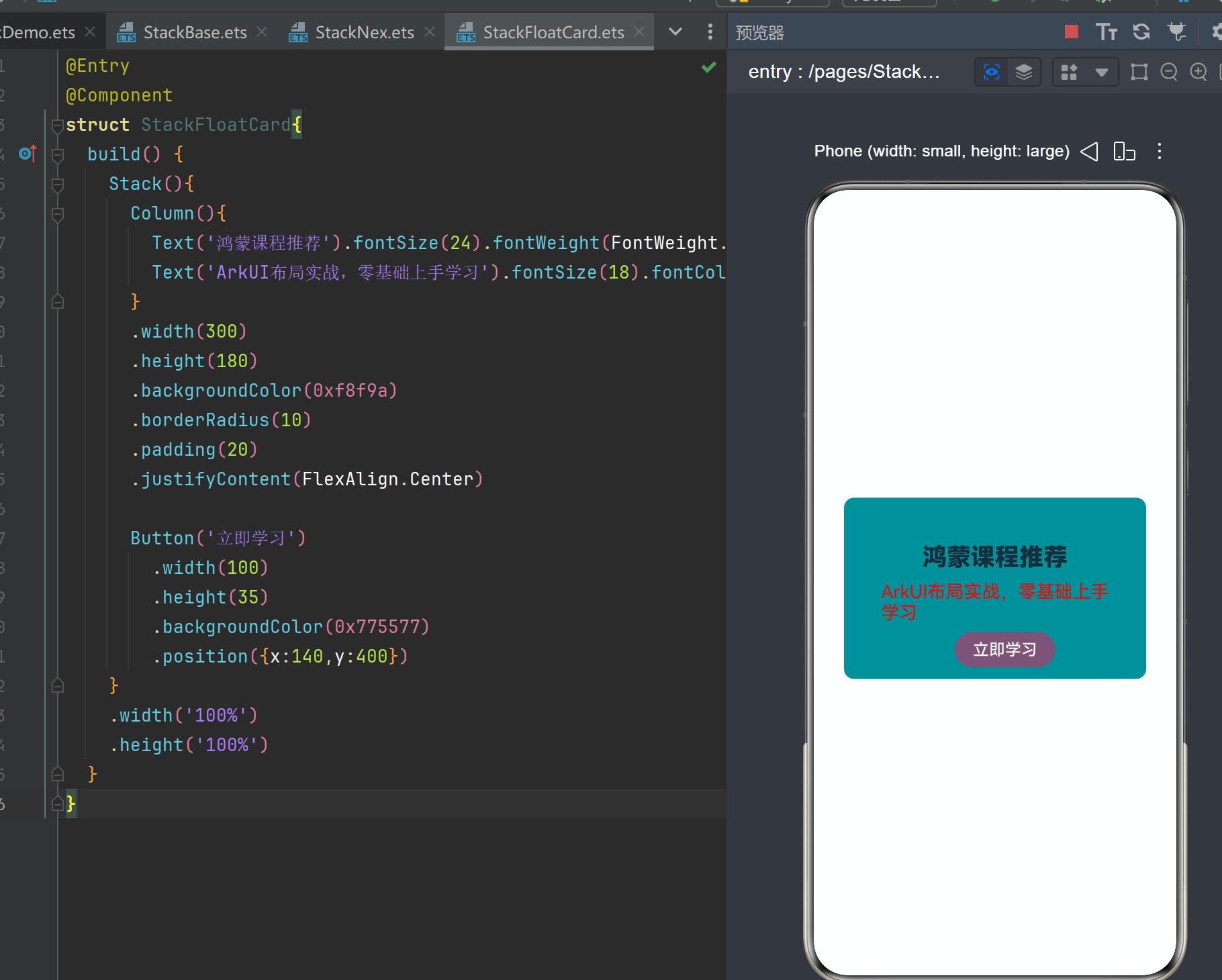Image resolution: width=1222 pixels, height=980 pixels.
Task: Open the editor tab options menu
Action: click(x=710, y=32)
